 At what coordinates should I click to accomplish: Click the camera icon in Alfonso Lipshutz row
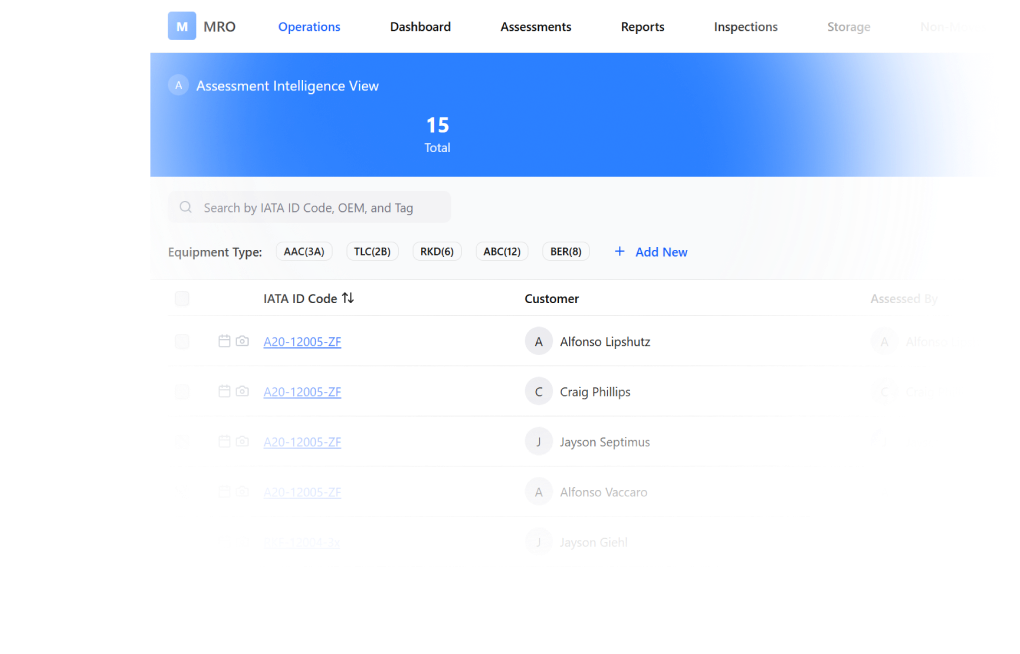[x=242, y=341]
